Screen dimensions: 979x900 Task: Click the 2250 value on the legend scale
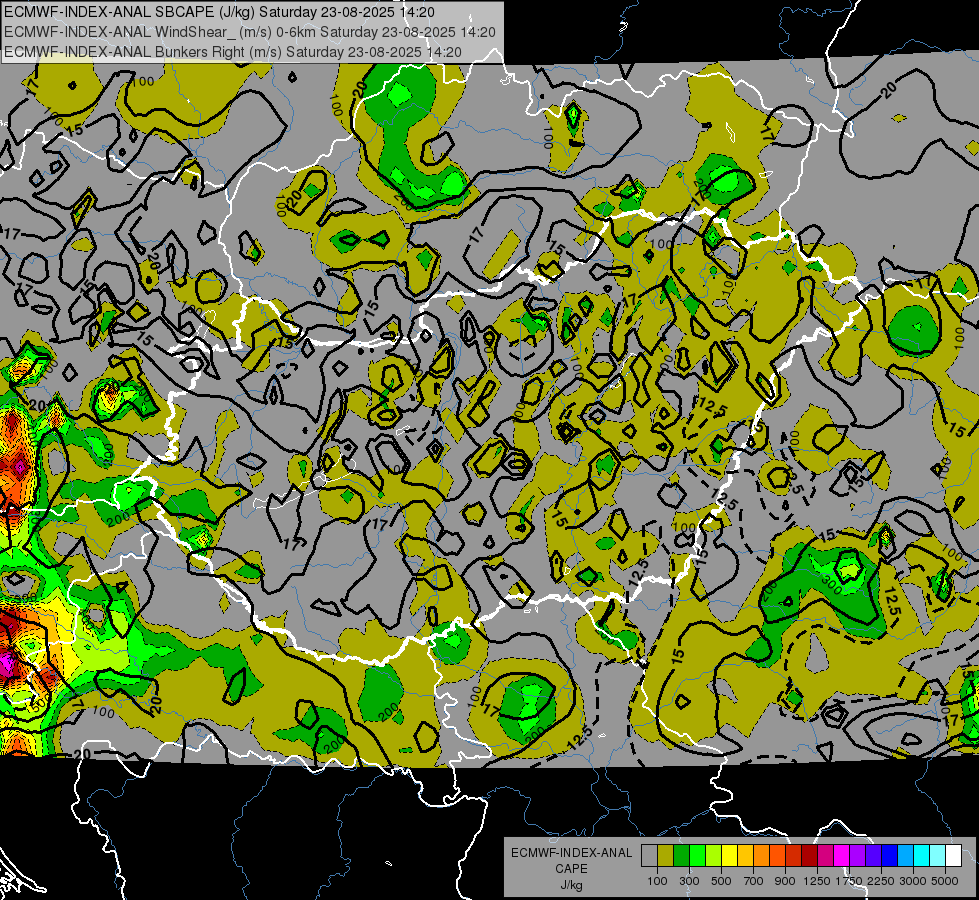coord(881,881)
